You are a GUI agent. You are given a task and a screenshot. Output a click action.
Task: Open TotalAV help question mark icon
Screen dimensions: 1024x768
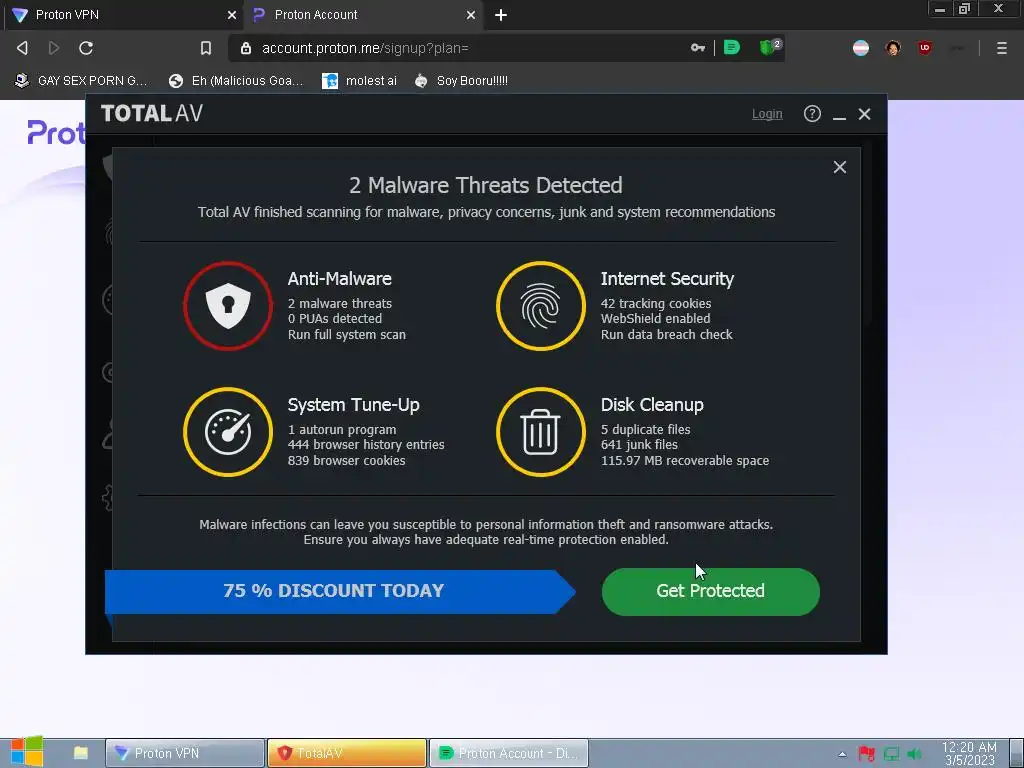[x=812, y=114]
